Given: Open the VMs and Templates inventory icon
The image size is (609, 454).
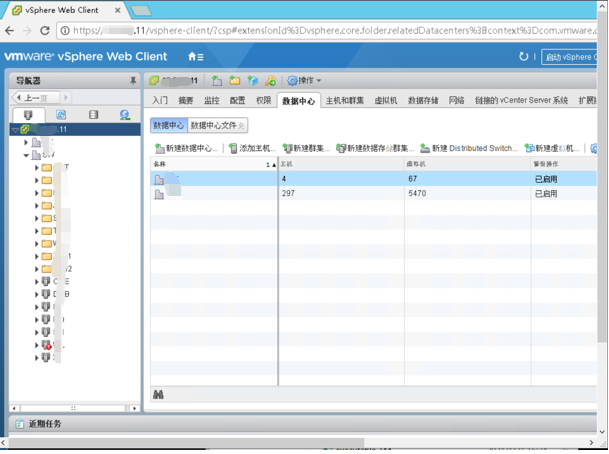Looking at the screenshot, I should 61,115.
